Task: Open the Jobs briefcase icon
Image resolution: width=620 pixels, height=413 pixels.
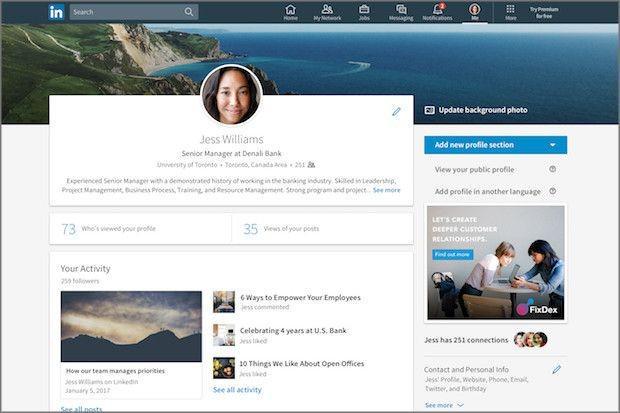Action: click(364, 9)
